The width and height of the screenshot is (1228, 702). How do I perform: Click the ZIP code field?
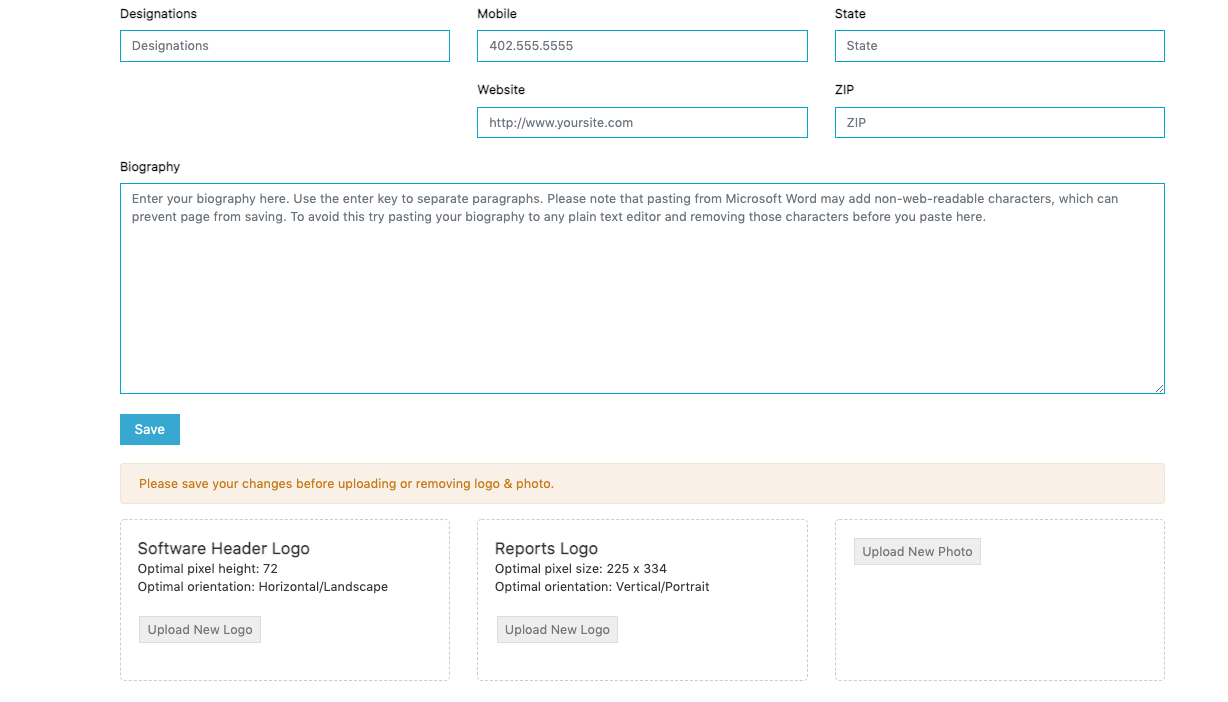(1000, 122)
